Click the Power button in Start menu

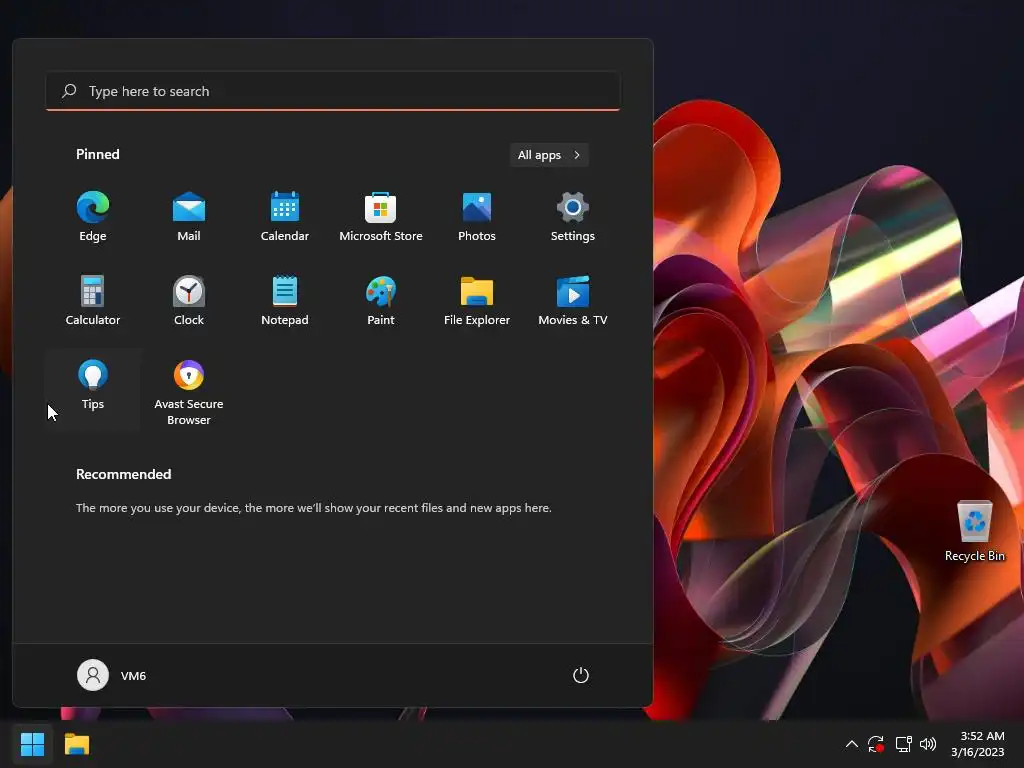pyautogui.click(x=581, y=675)
